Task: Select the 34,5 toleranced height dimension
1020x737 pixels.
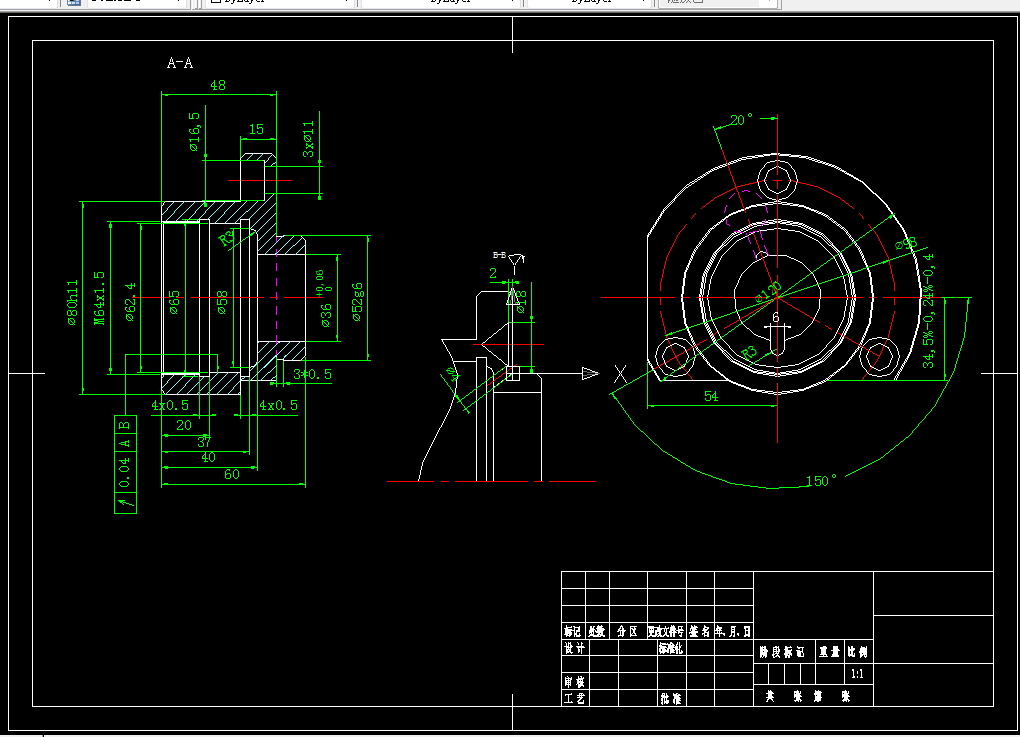Action: pyautogui.click(x=928, y=311)
